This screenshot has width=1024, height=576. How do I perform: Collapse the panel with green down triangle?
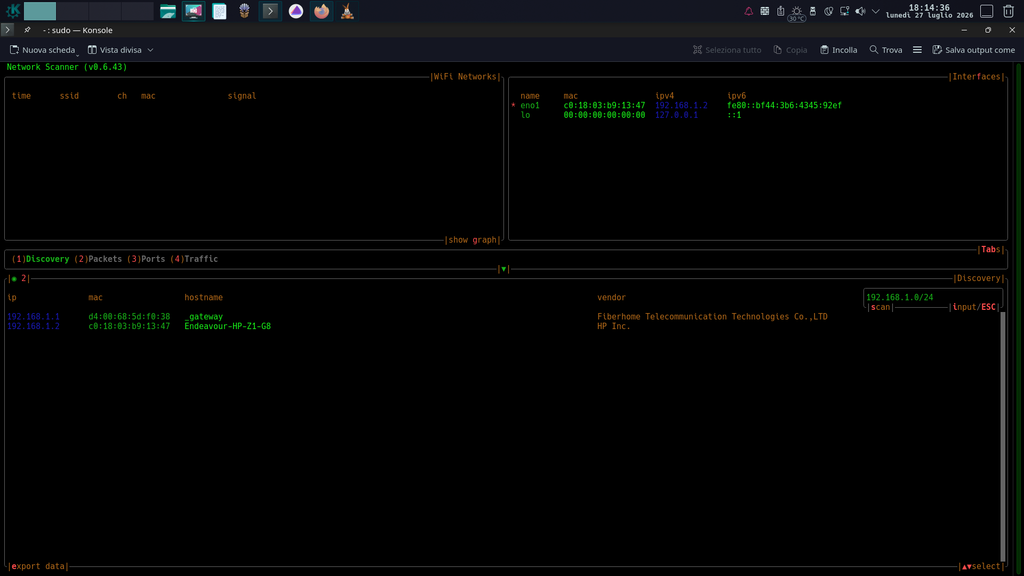click(x=504, y=268)
